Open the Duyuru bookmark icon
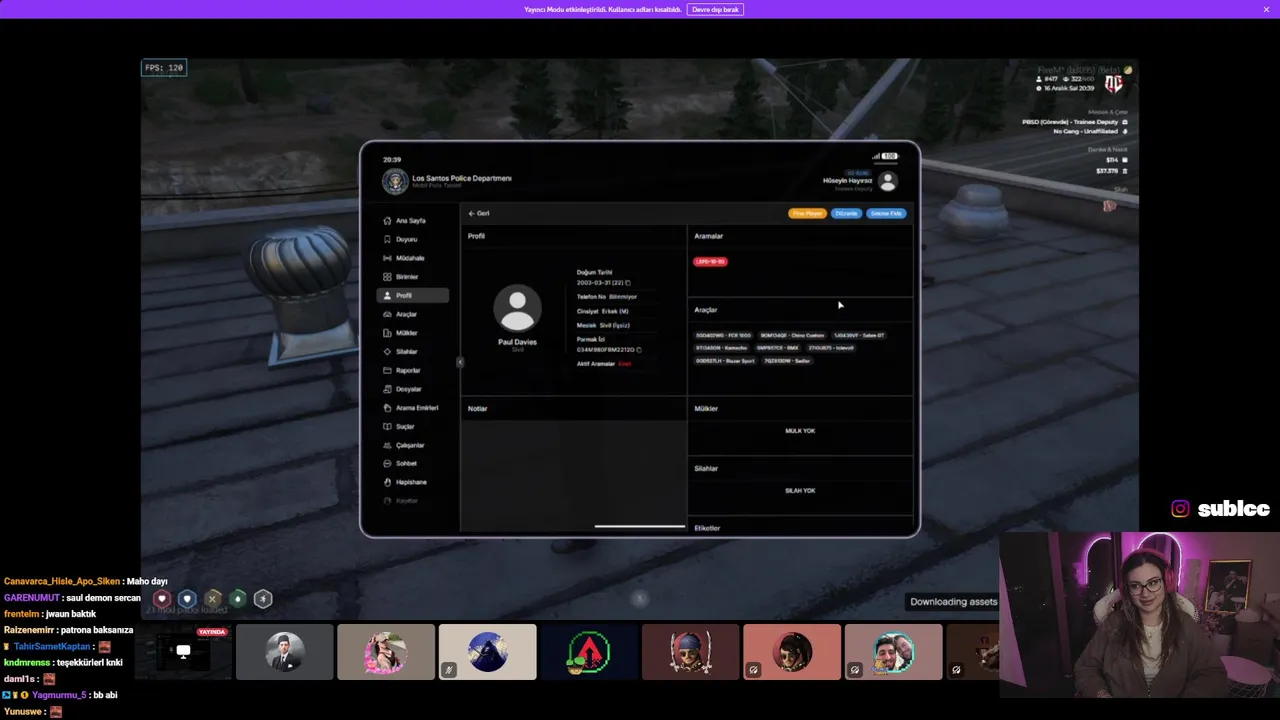The width and height of the screenshot is (1280, 720). pos(387,239)
